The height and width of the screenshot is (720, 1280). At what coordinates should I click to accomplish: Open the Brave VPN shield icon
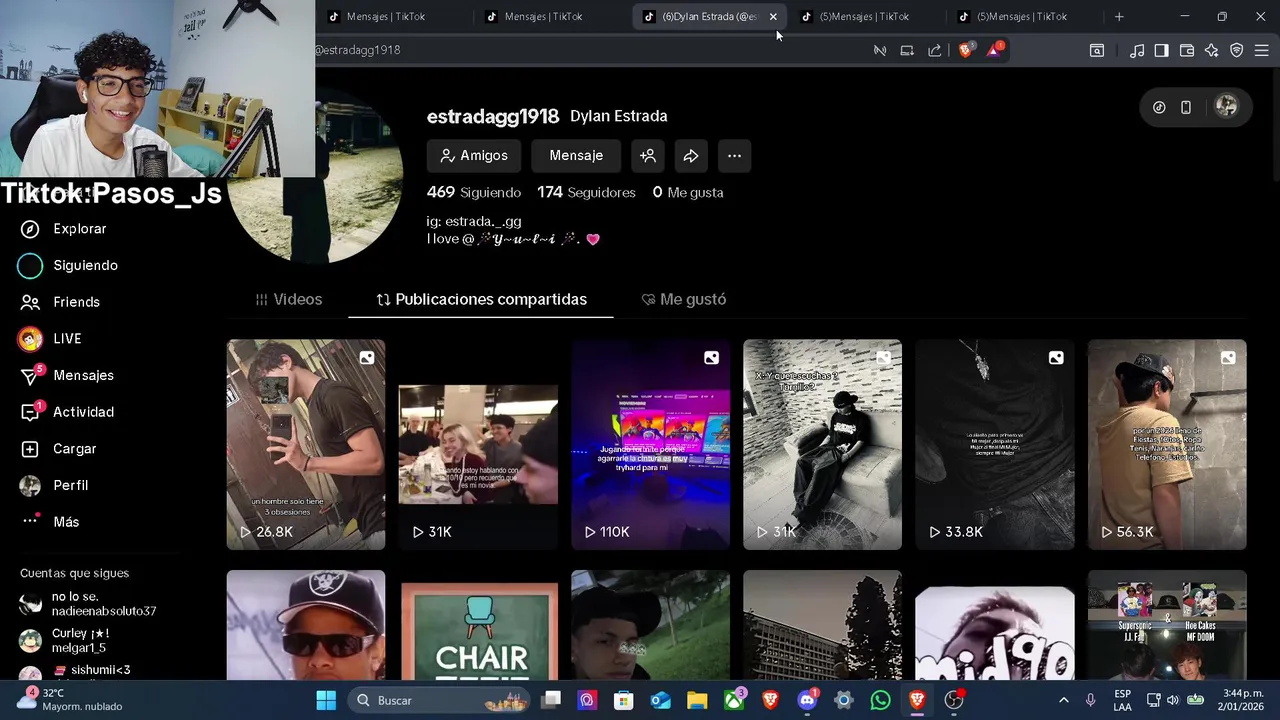[1237, 50]
